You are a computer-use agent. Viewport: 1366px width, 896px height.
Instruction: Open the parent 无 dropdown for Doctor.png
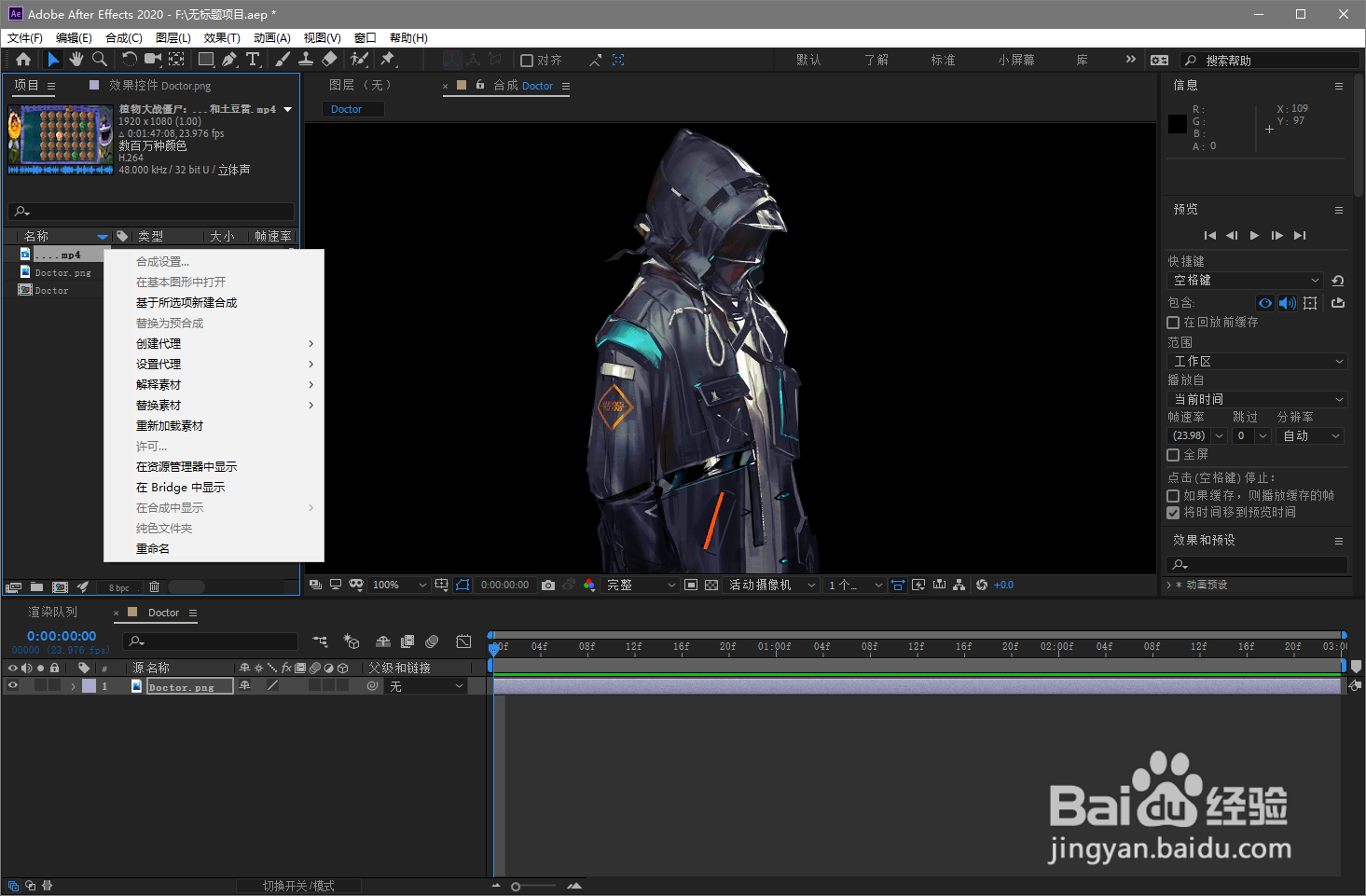click(x=426, y=686)
